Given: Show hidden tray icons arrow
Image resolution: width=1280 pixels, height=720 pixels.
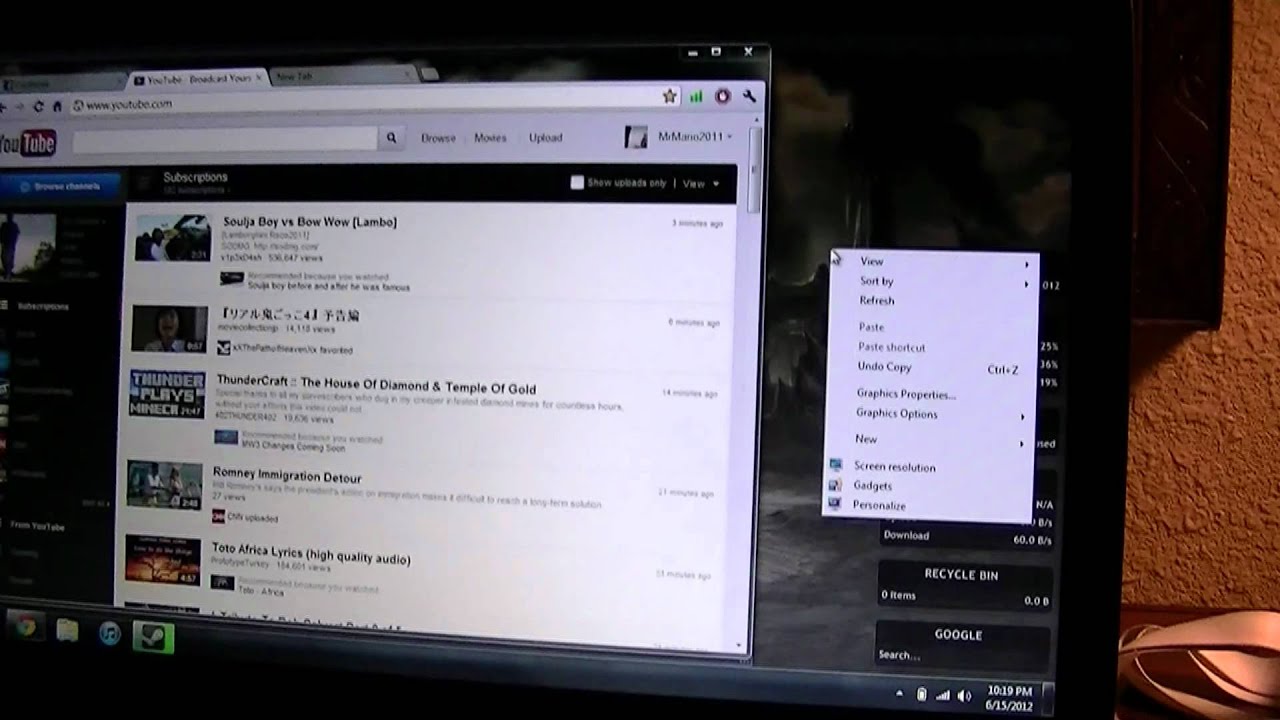Looking at the screenshot, I should [x=900, y=694].
